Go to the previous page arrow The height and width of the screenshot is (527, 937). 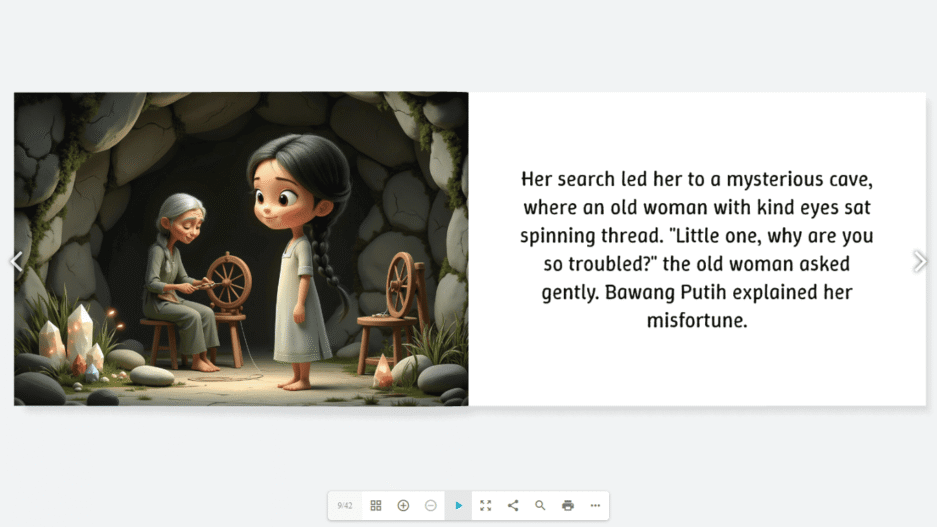(x=16, y=261)
